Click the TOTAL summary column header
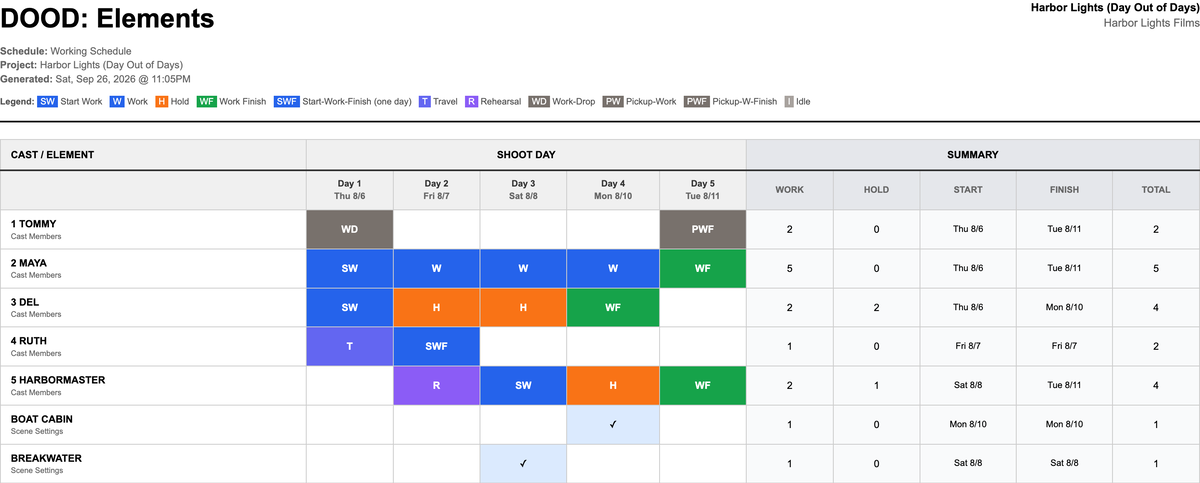The image size is (1200, 483). 1156,190
